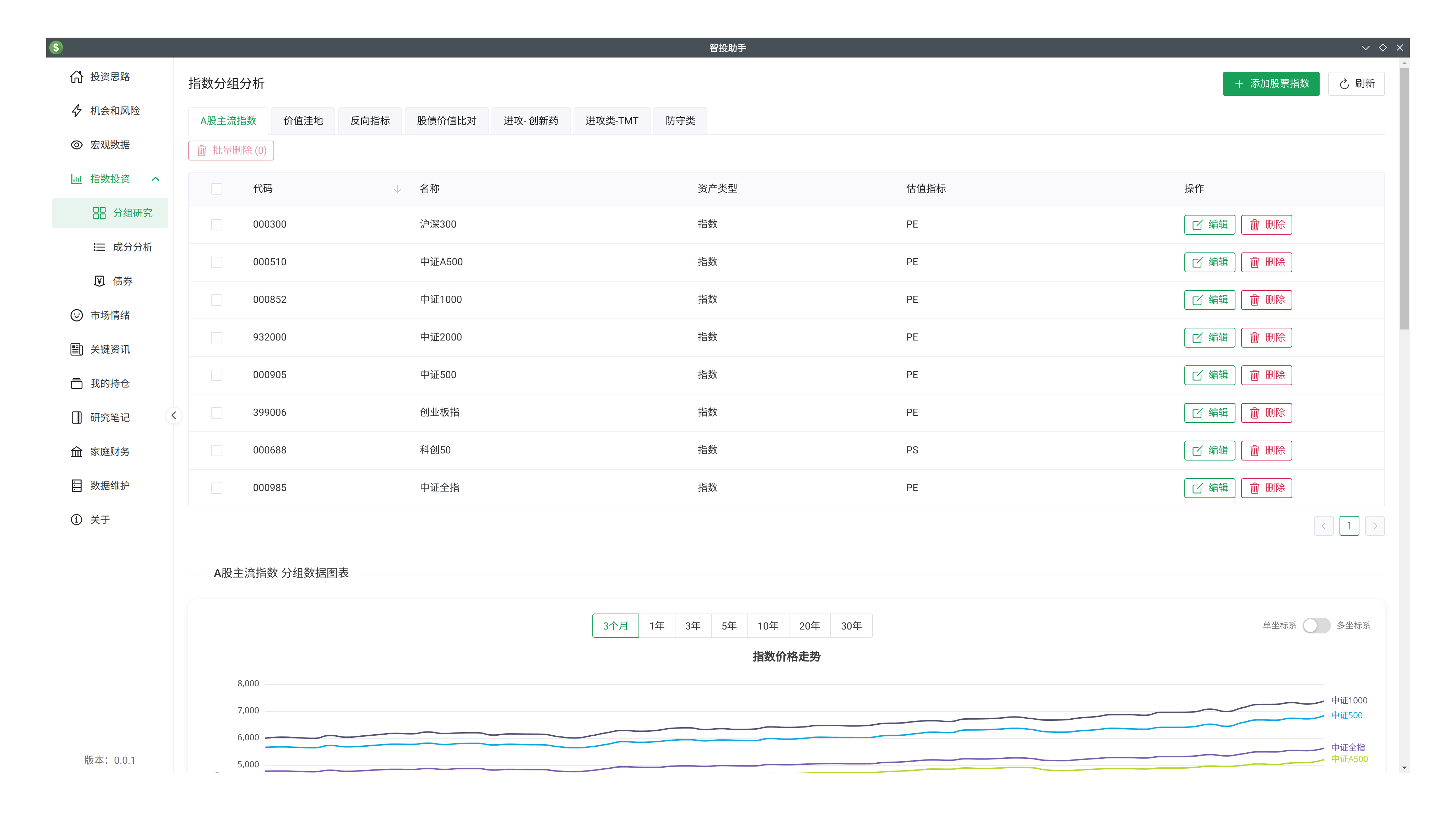The width and height of the screenshot is (1456, 828).
Task: Collapse the 指数投资 menu chevron
Action: (x=155, y=179)
